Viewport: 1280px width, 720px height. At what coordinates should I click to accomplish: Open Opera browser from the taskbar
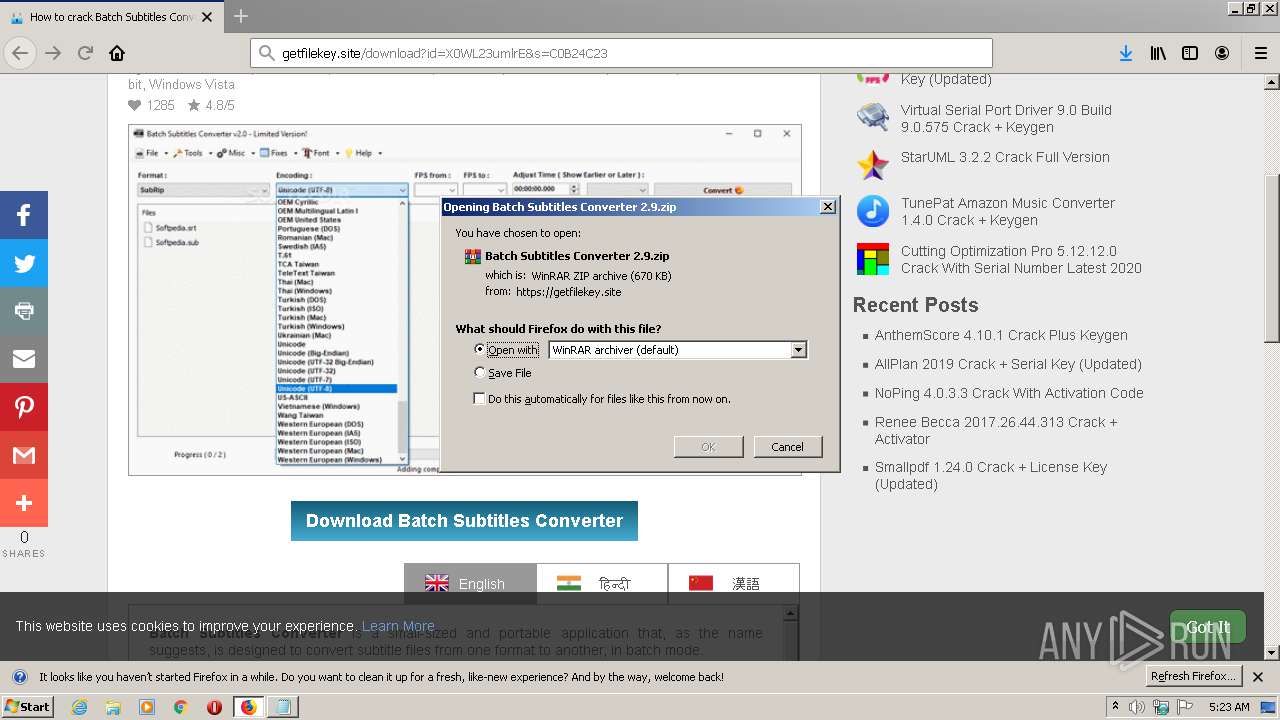pyautogui.click(x=214, y=707)
